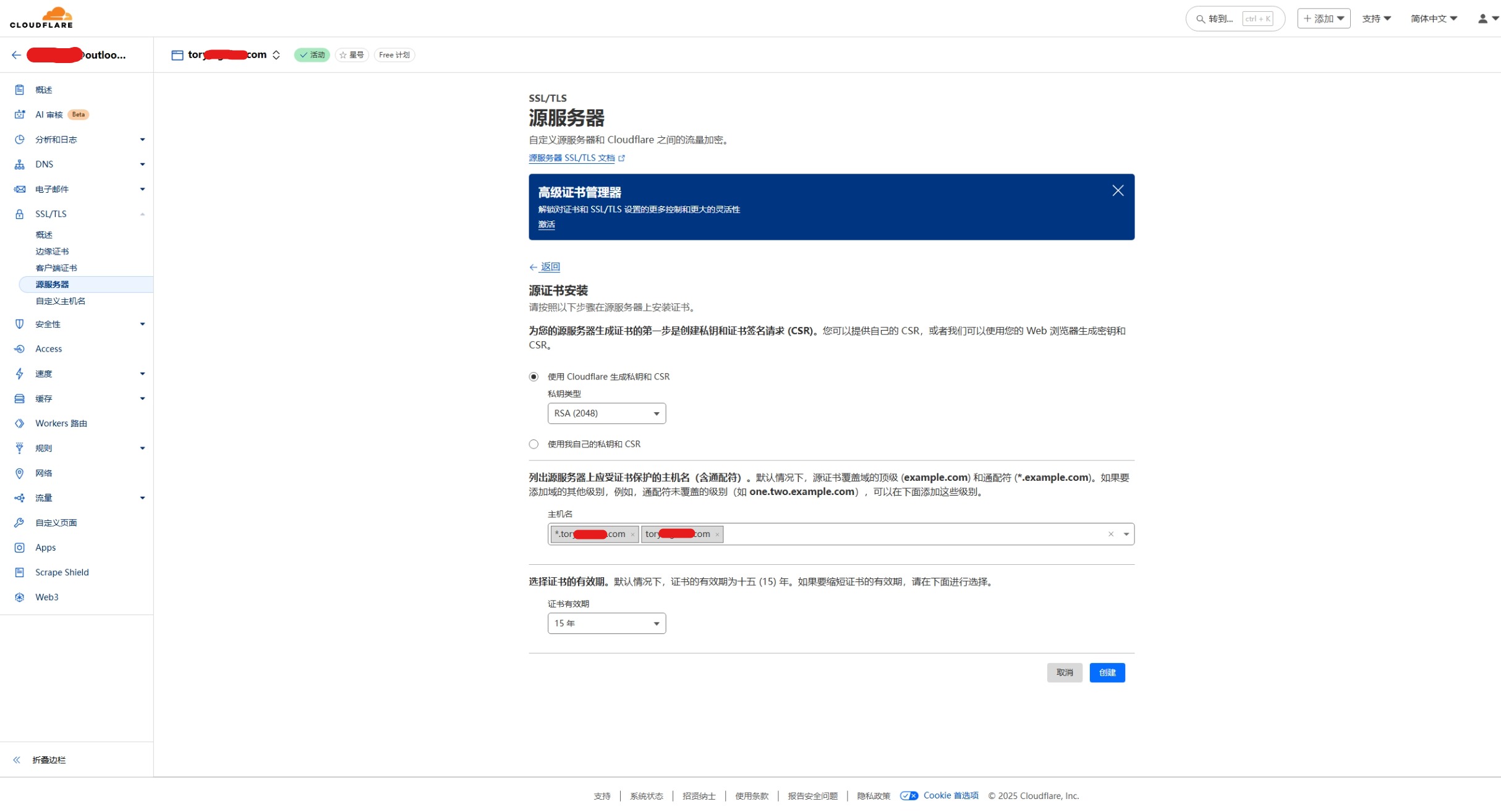Click the Scrape Shield sidebar icon

pos(20,572)
